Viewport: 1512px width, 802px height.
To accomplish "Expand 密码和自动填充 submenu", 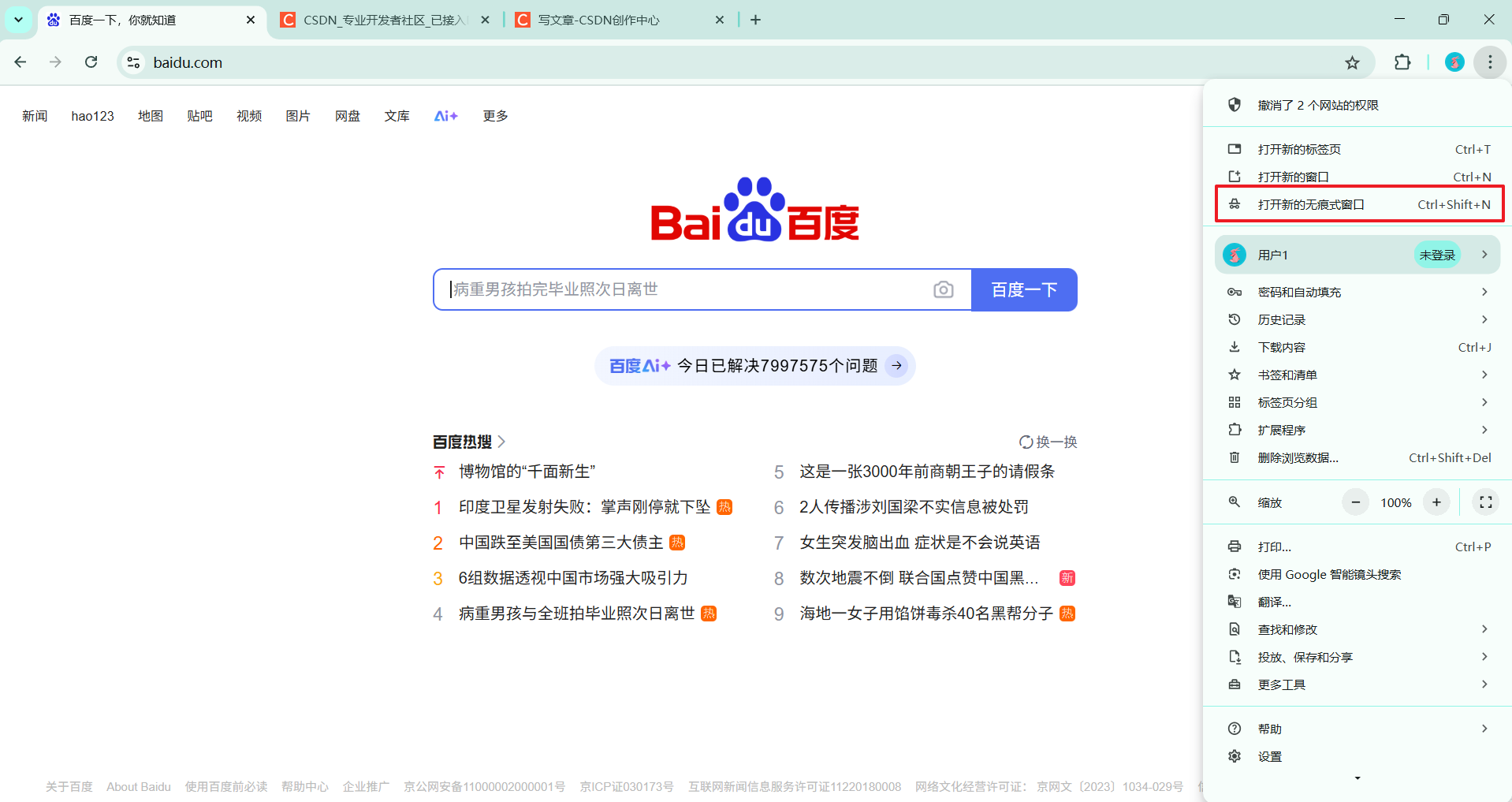I will point(1356,292).
